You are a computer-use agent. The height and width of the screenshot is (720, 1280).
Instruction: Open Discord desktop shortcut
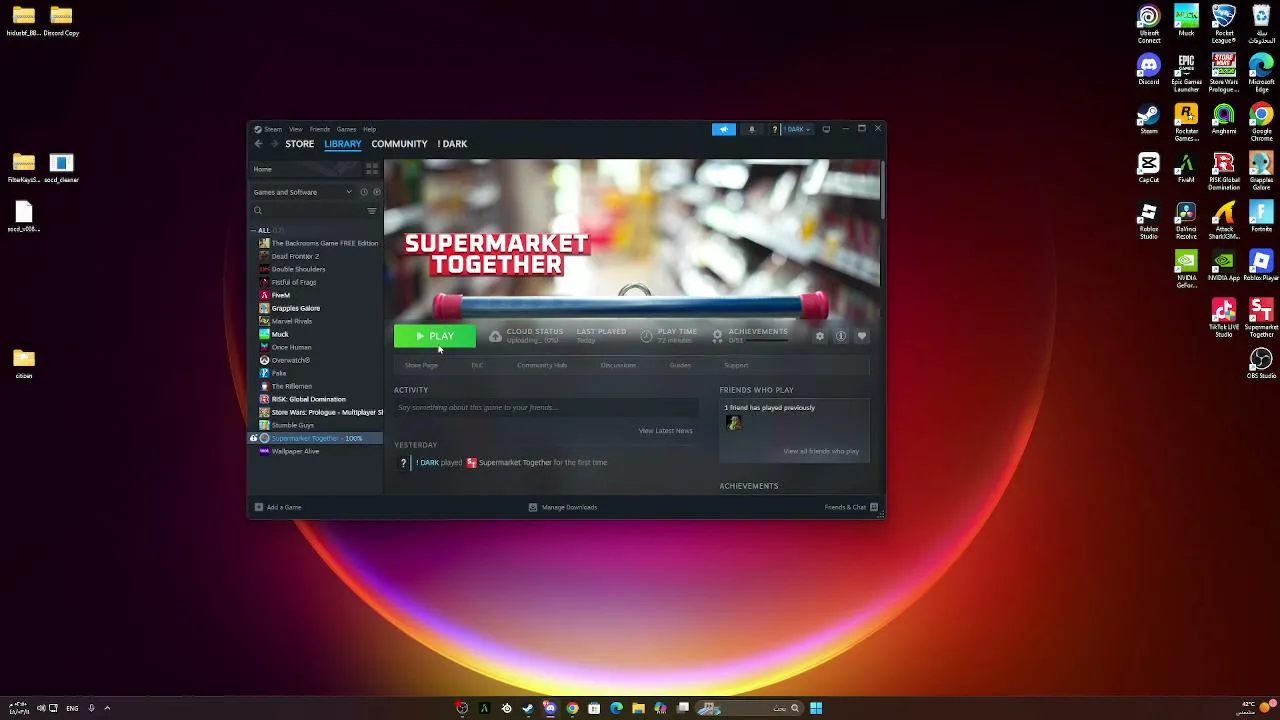click(1149, 70)
